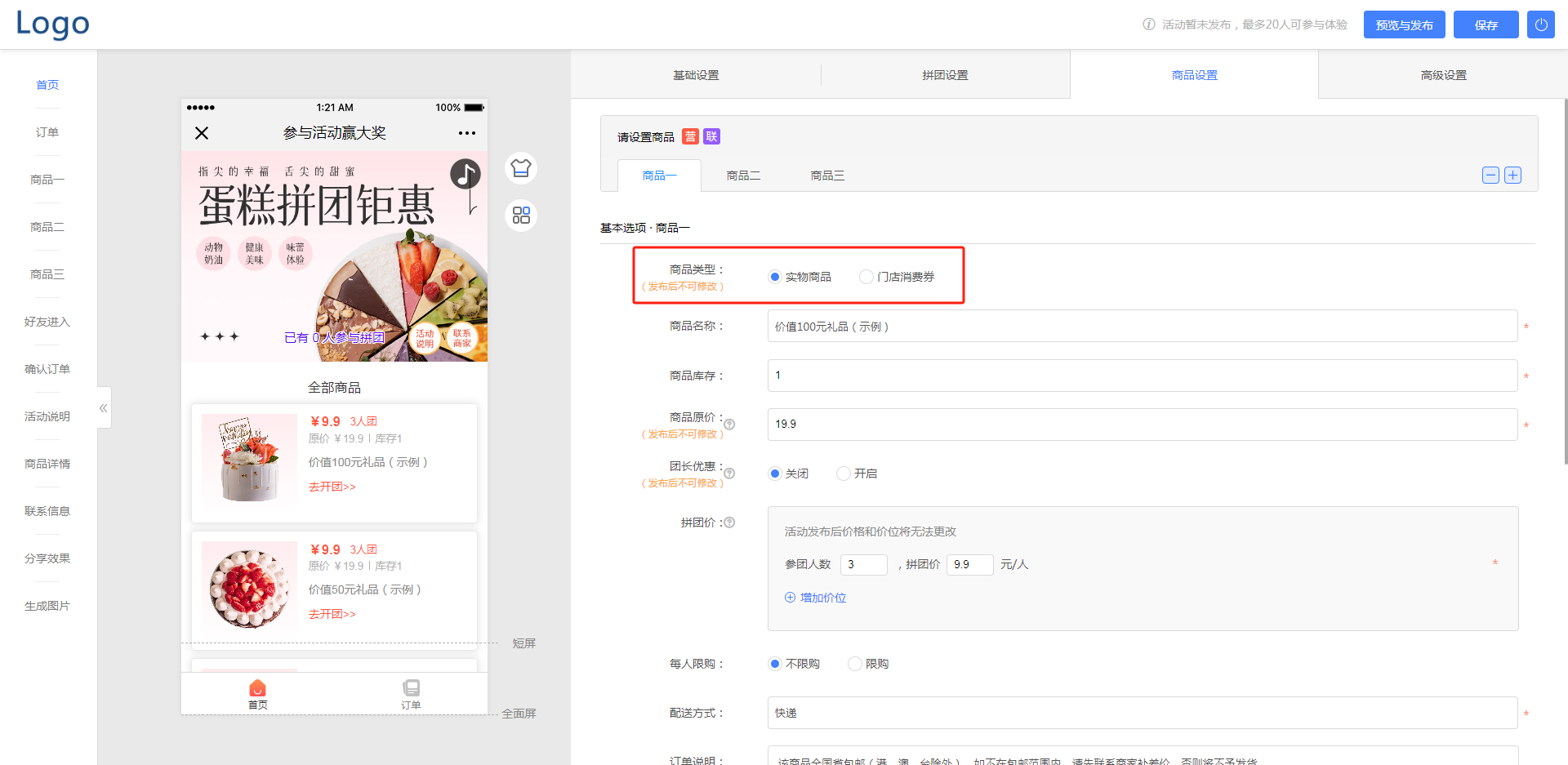This screenshot has width=1568, height=765.
Task: Focus the 参团人数 input field
Action: tap(863, 564)
